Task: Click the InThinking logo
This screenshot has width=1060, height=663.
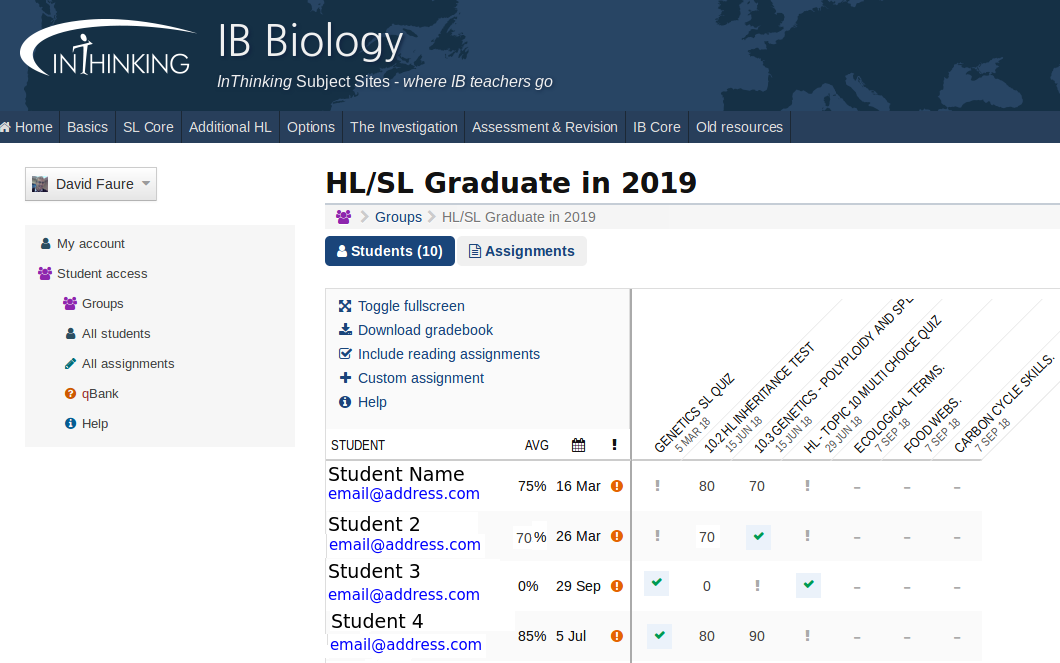Action: coord(106,51)
